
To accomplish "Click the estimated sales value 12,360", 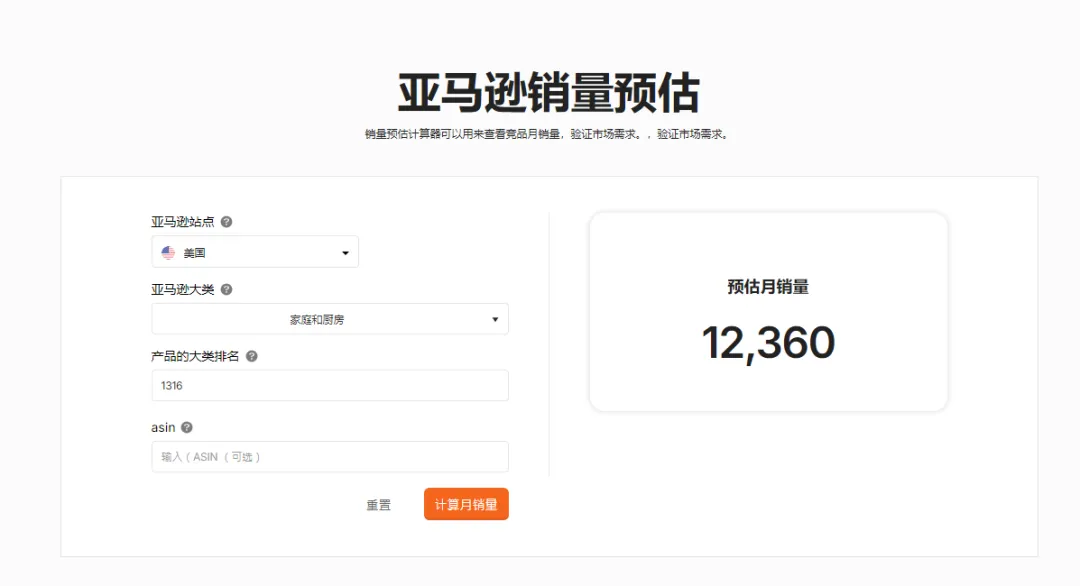I will 768,343.
